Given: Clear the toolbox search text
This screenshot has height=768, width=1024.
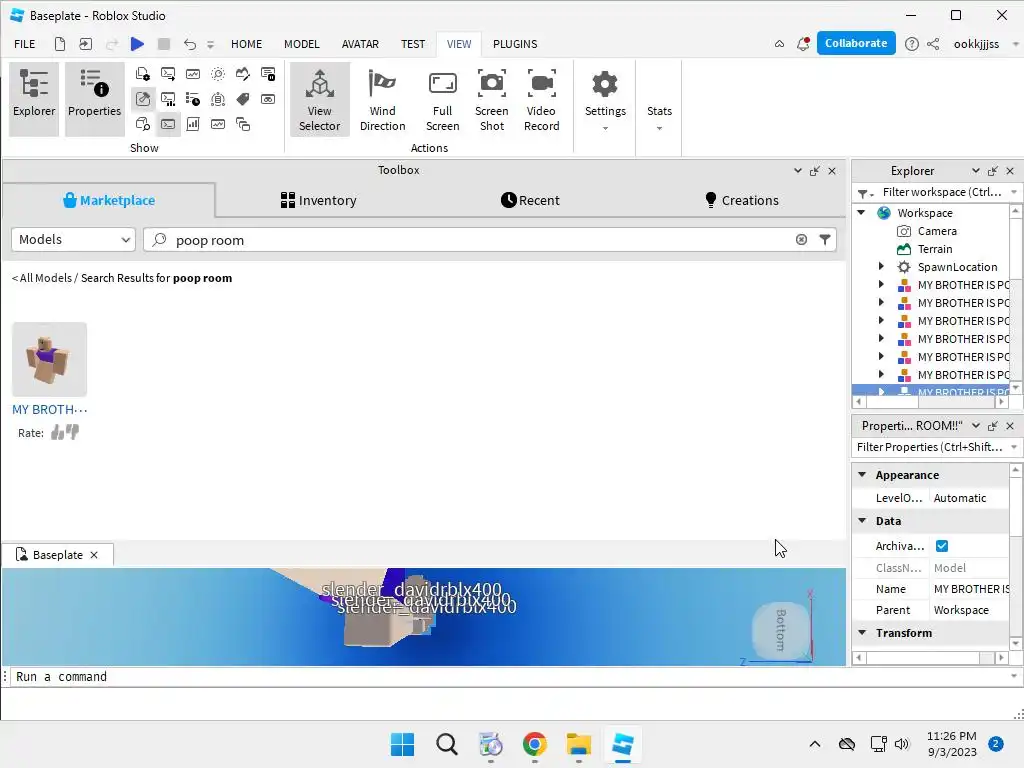Looking at the screenshot, I should pos(801,240).
